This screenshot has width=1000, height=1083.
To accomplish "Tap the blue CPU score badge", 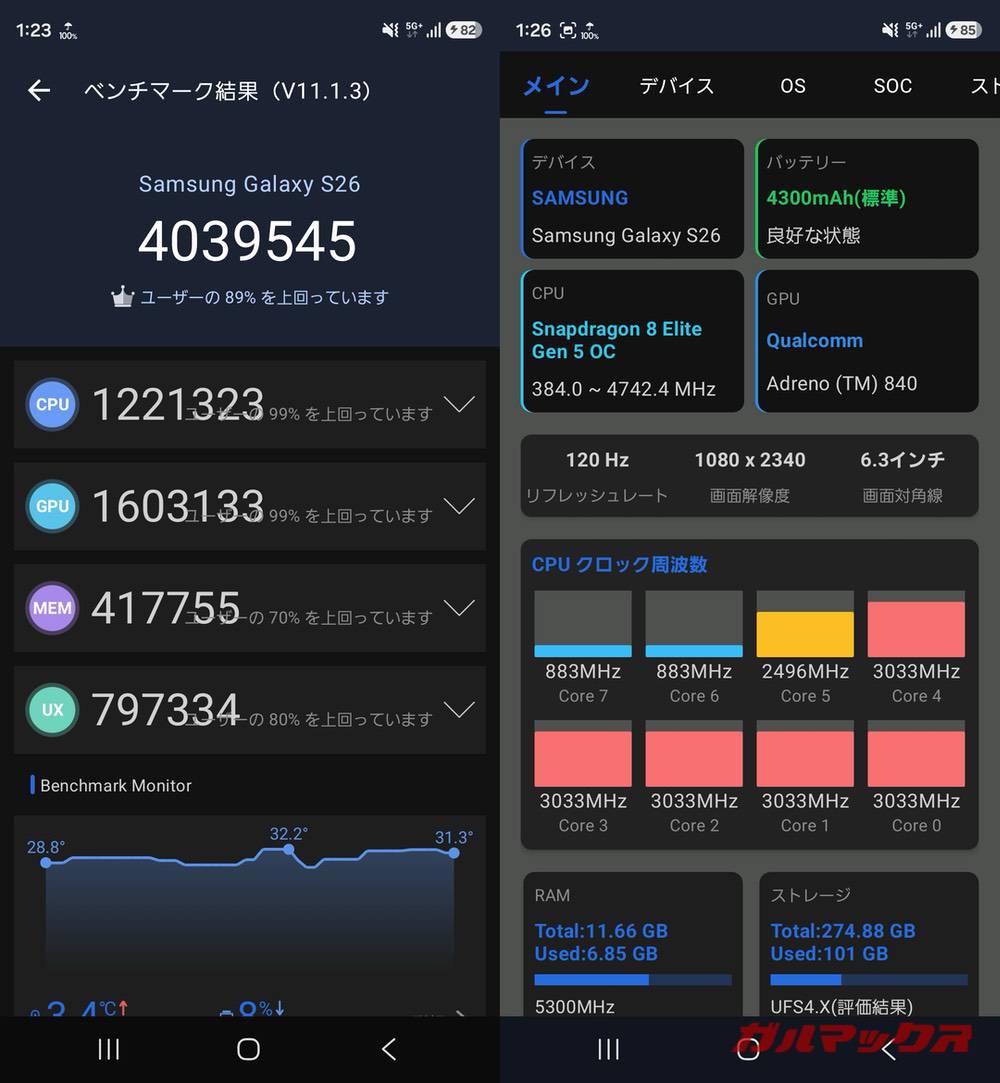I will 52,404.
